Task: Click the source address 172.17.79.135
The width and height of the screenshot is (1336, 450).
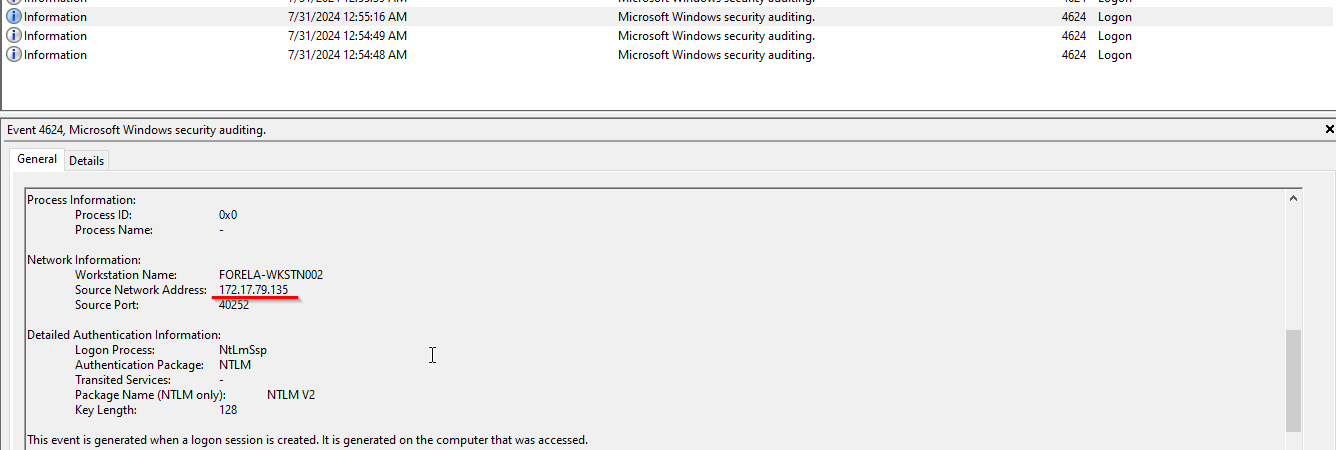Action: (x=254, y=290)
